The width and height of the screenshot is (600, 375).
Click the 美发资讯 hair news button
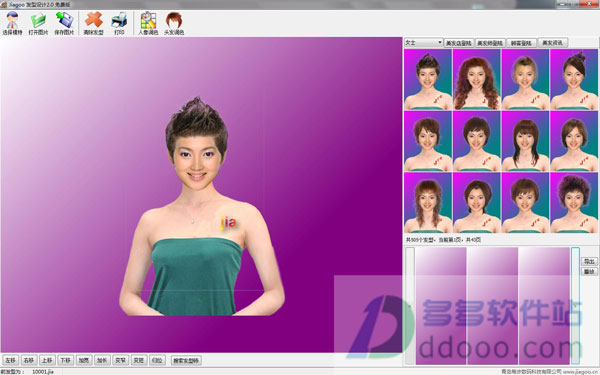pos(553,43)
